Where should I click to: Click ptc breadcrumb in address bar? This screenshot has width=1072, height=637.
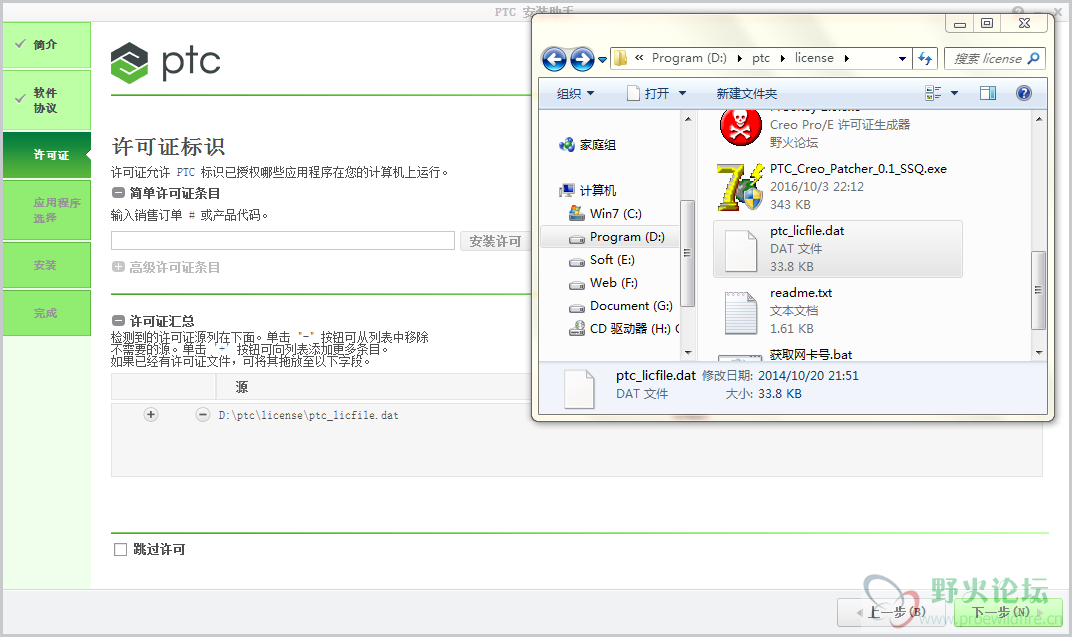(761, 58)
